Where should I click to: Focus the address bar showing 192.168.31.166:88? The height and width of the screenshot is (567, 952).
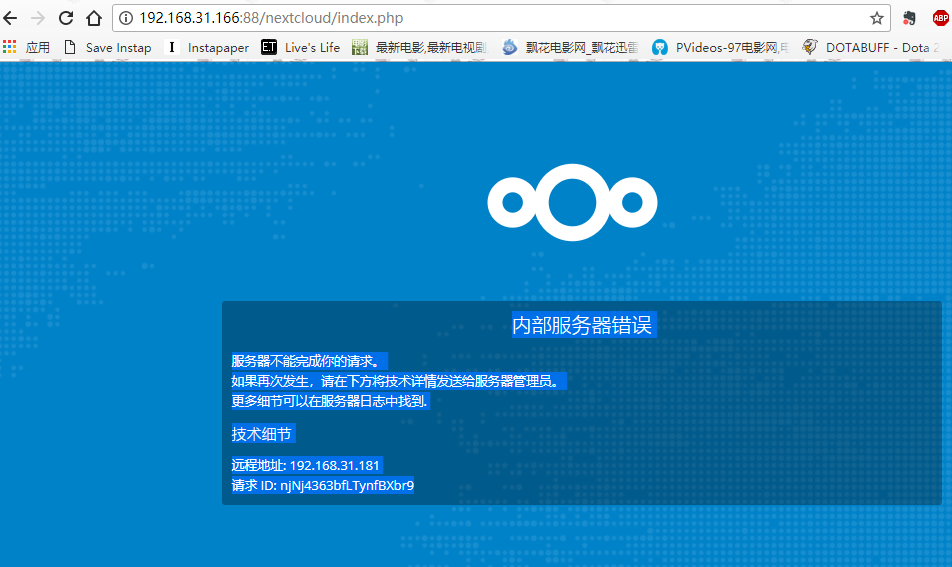501,18
